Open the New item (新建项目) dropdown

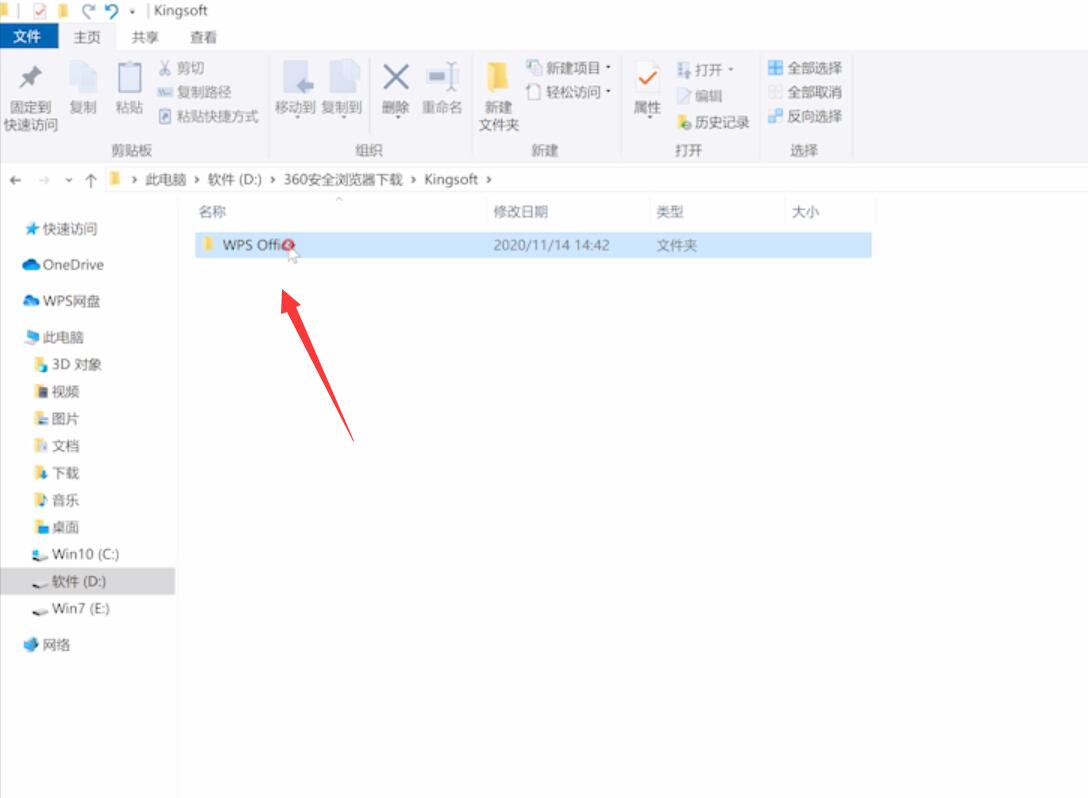[x=569, y=68]
